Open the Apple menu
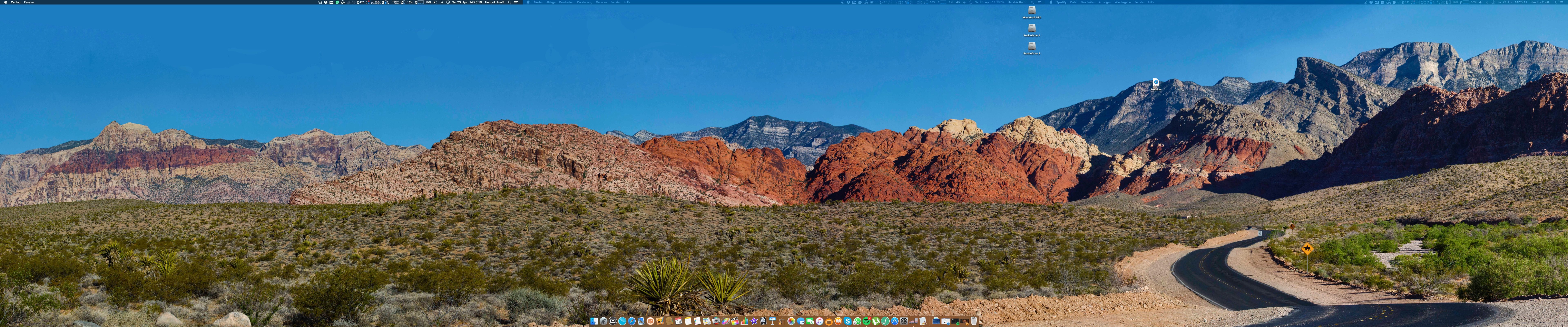This screenshot has height=327, width=1568. [6, 2]
